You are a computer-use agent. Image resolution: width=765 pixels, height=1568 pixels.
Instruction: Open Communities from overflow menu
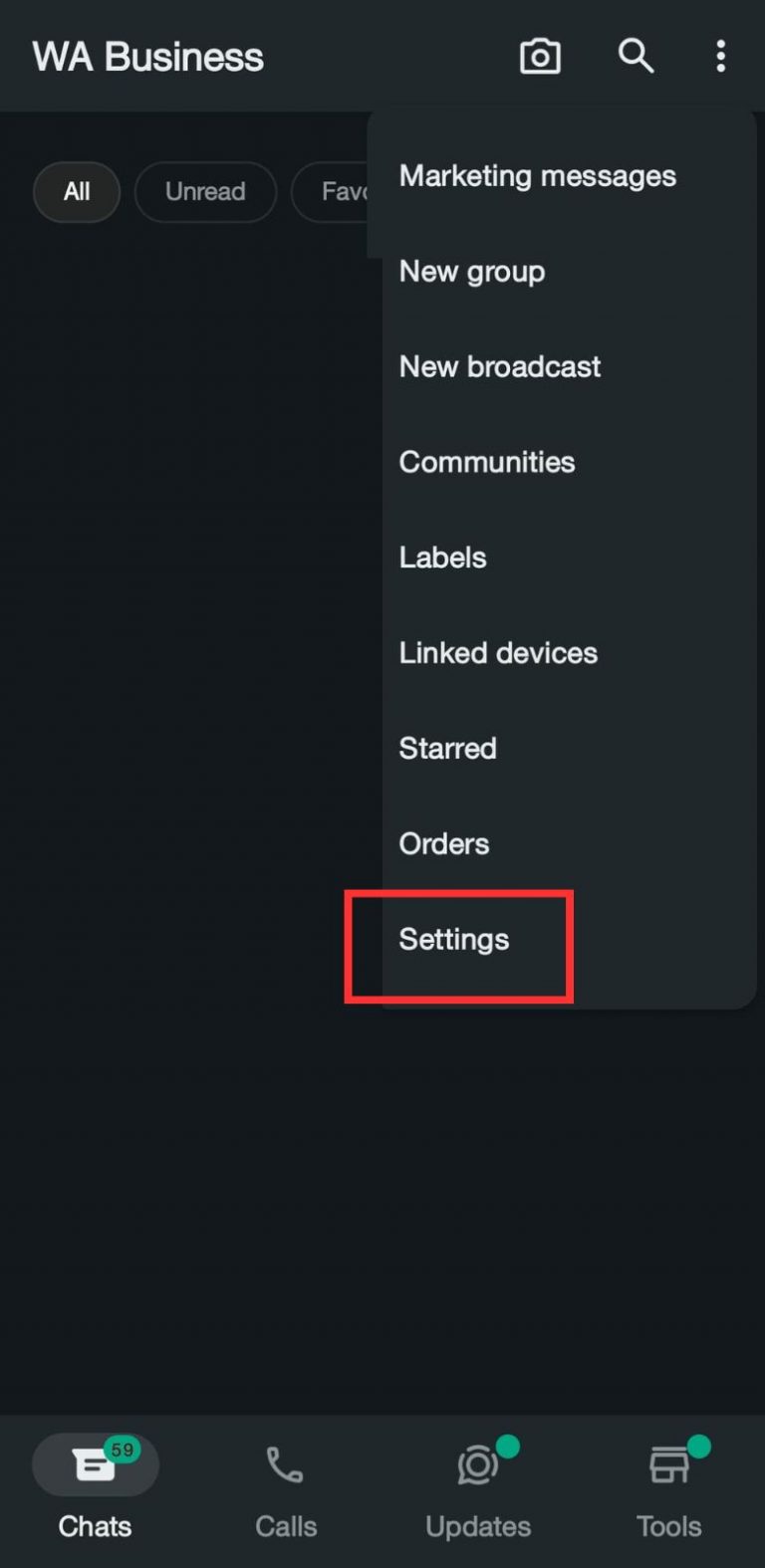pyautogui.click(x=487, y=462)
